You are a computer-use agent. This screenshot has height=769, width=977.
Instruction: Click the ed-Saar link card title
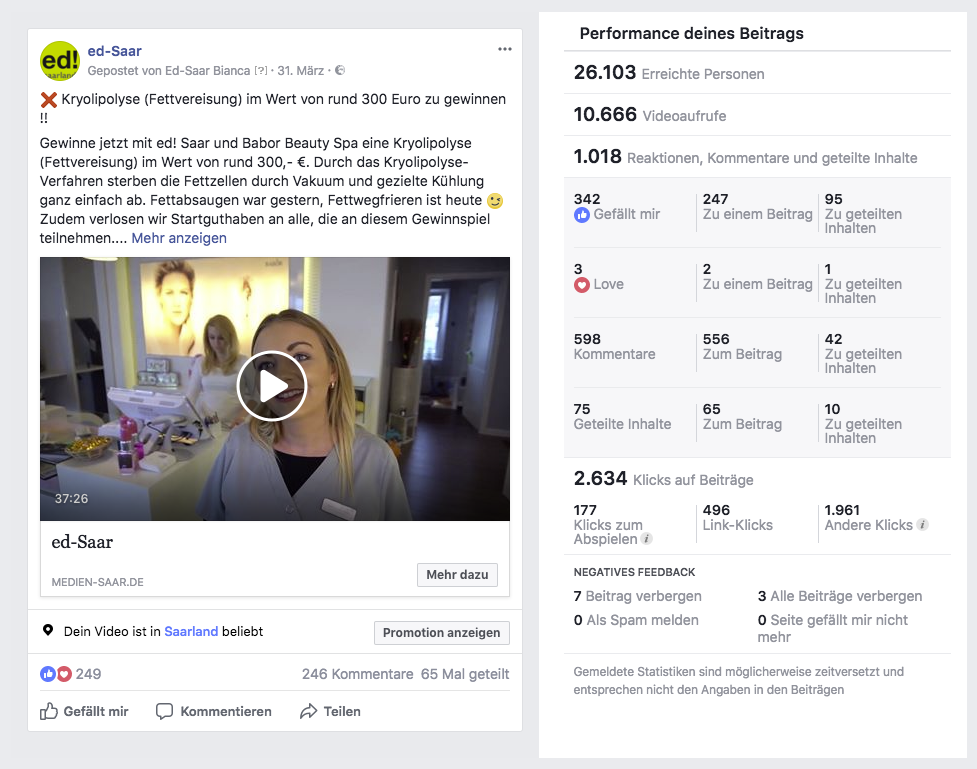[82, 542]
